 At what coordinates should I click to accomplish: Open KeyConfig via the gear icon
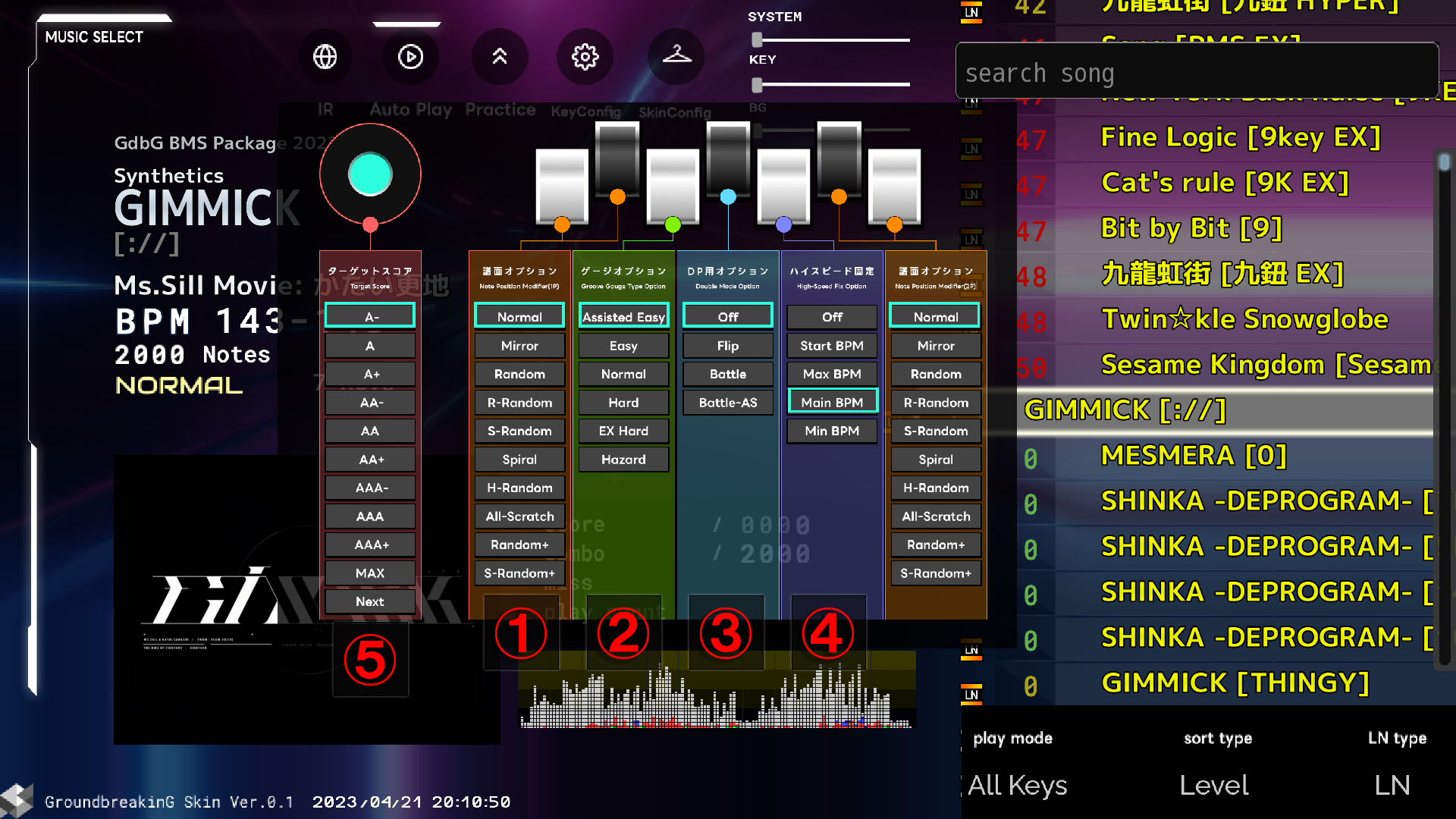(x=585, y=57)
